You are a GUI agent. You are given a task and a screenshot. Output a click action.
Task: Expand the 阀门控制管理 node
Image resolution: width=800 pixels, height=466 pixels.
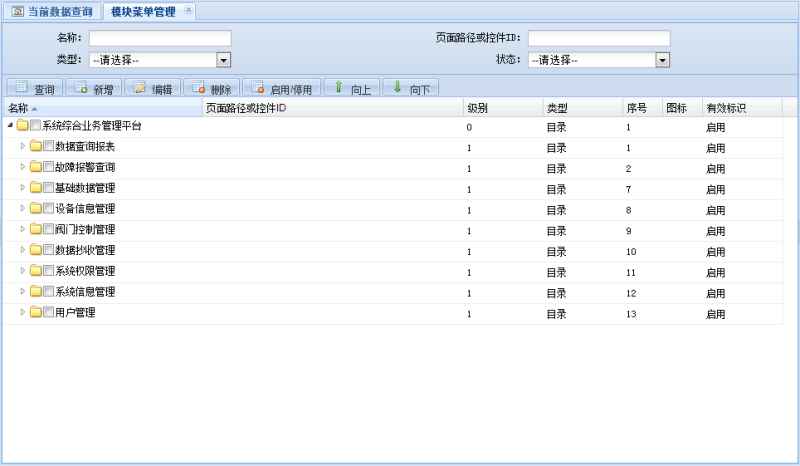(x=22, y=229)
